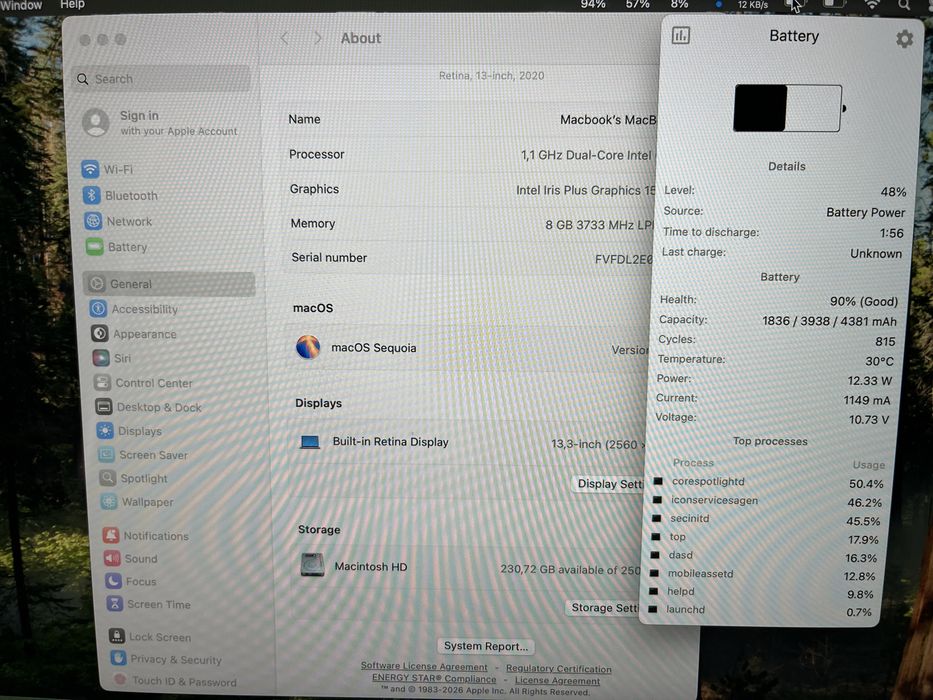Select the helpd process row

click(x=761, y=593)
